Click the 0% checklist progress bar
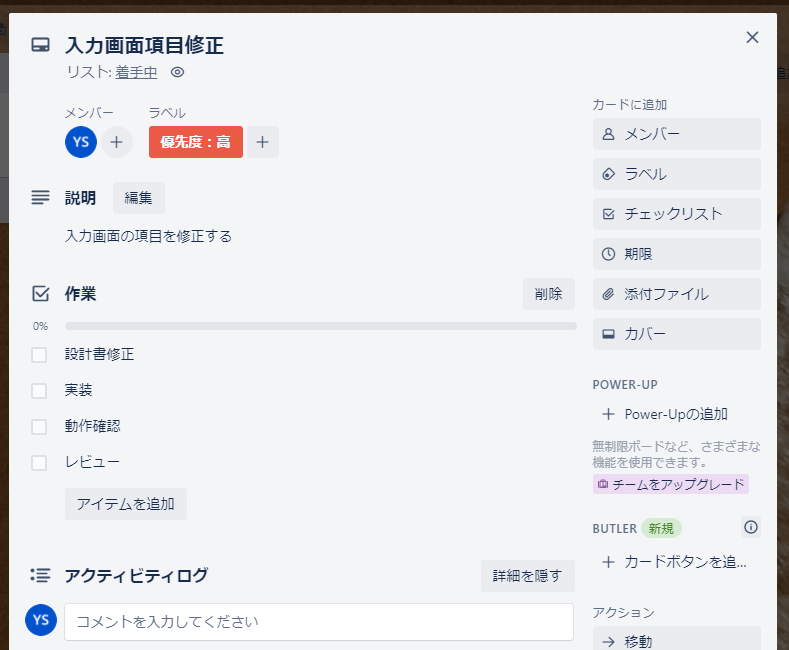Viewport: 789px width, 650px height. pyautogui.click(x=321, y=326)
